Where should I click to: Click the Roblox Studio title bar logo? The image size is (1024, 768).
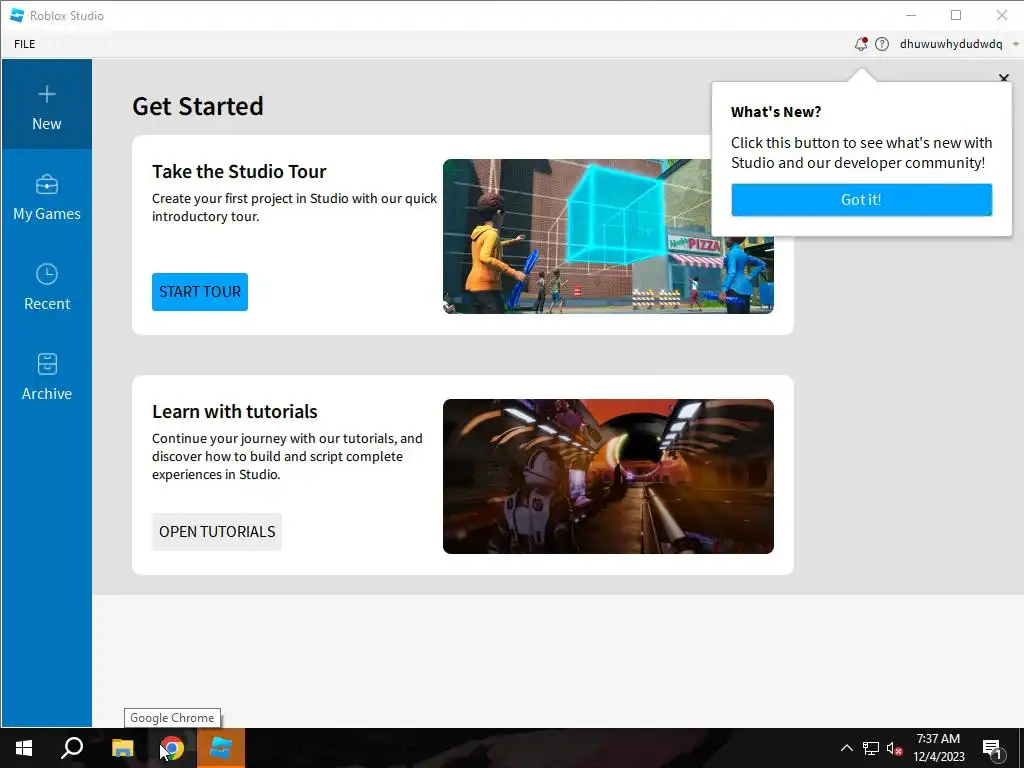pos(17,15)
